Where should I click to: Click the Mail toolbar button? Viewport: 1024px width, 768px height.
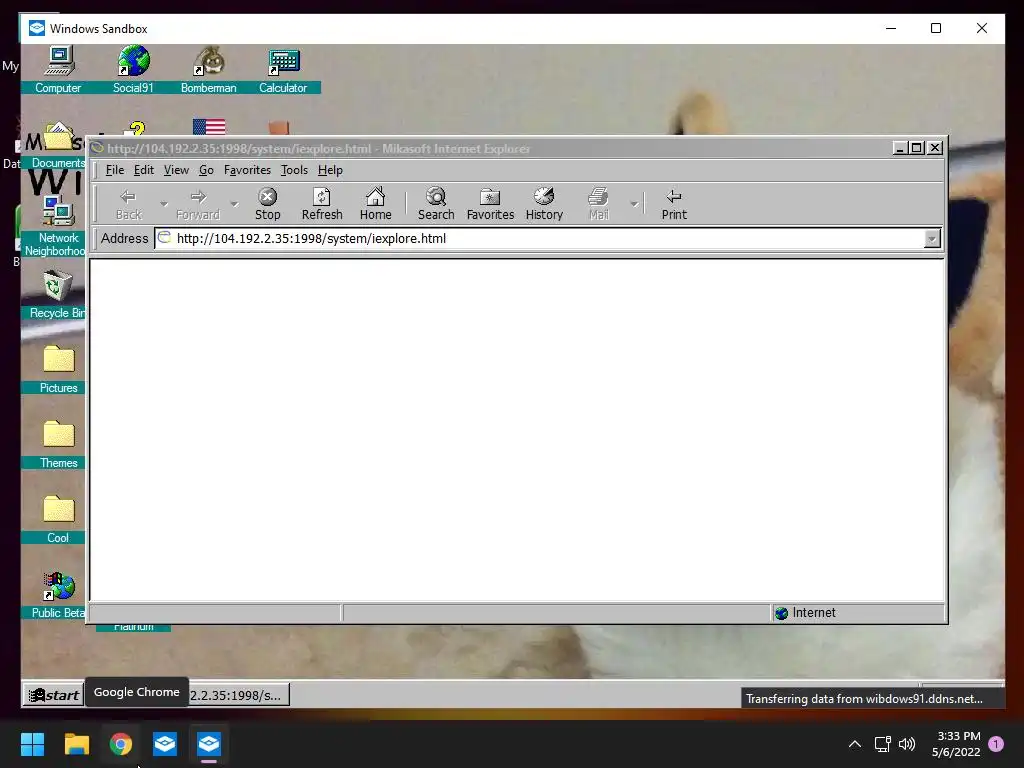(x=598, y=204)
